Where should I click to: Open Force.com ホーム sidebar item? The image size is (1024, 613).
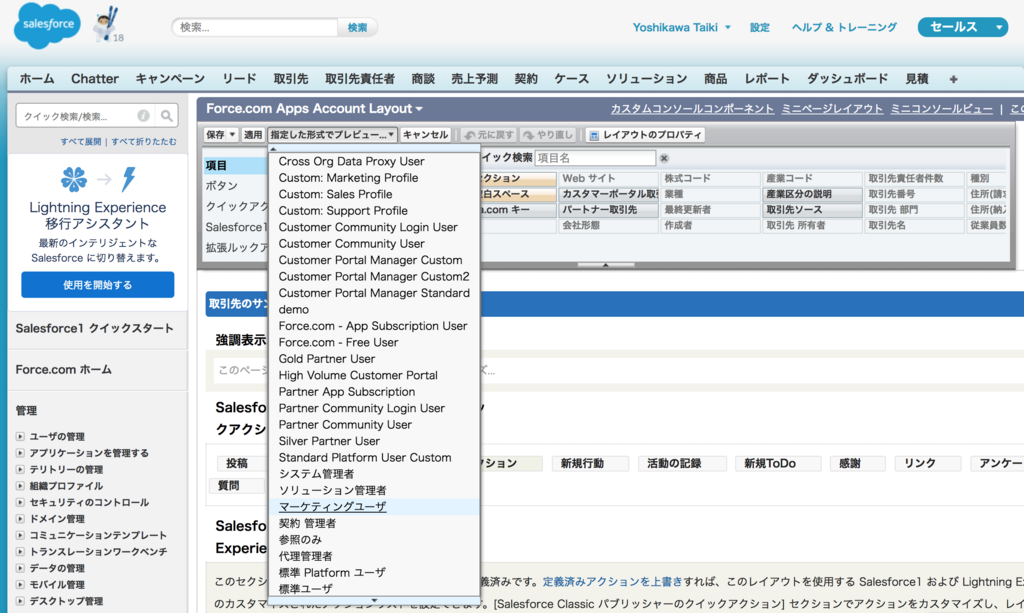point(63,369)
